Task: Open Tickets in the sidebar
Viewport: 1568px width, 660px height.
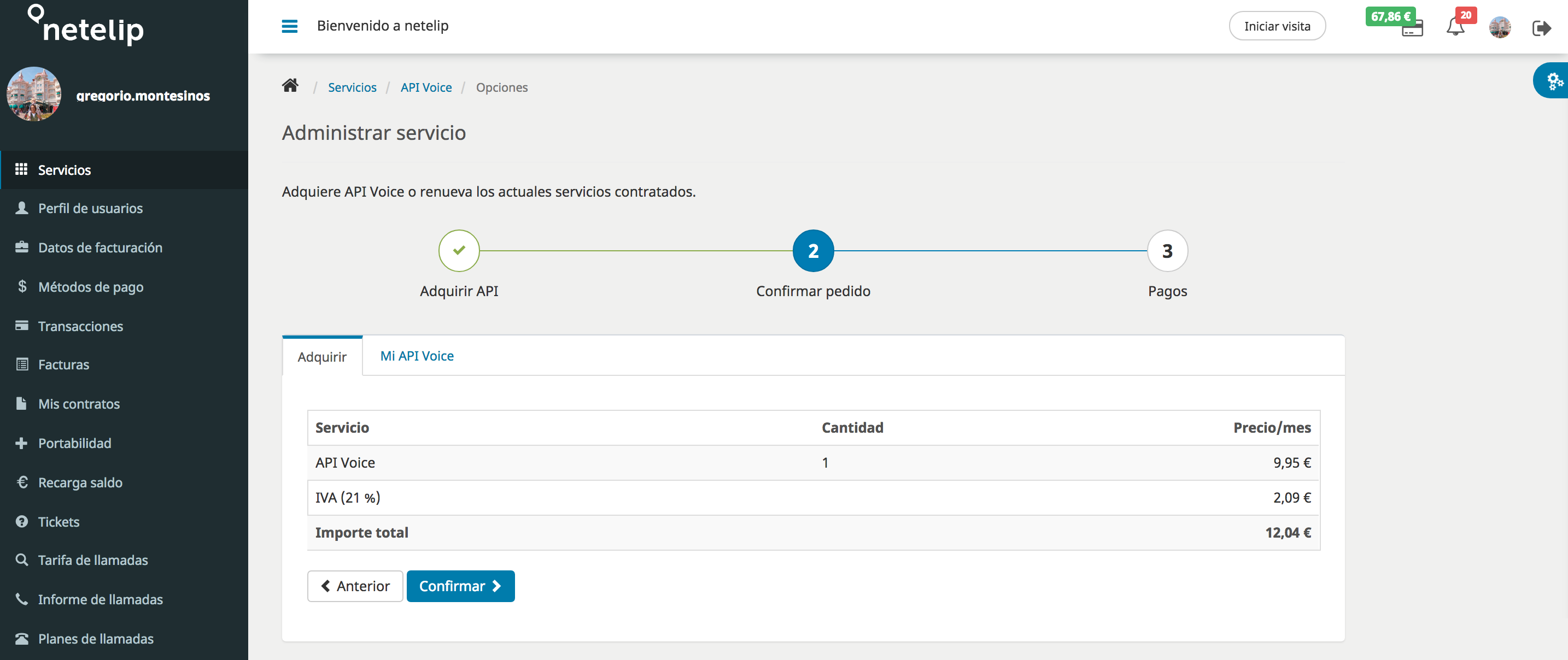Action: click(x=124, y=521)
